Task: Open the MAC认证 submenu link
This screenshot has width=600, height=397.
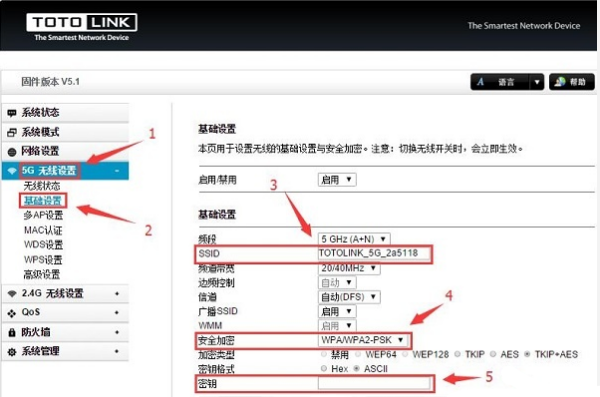Action: point(43,230)
